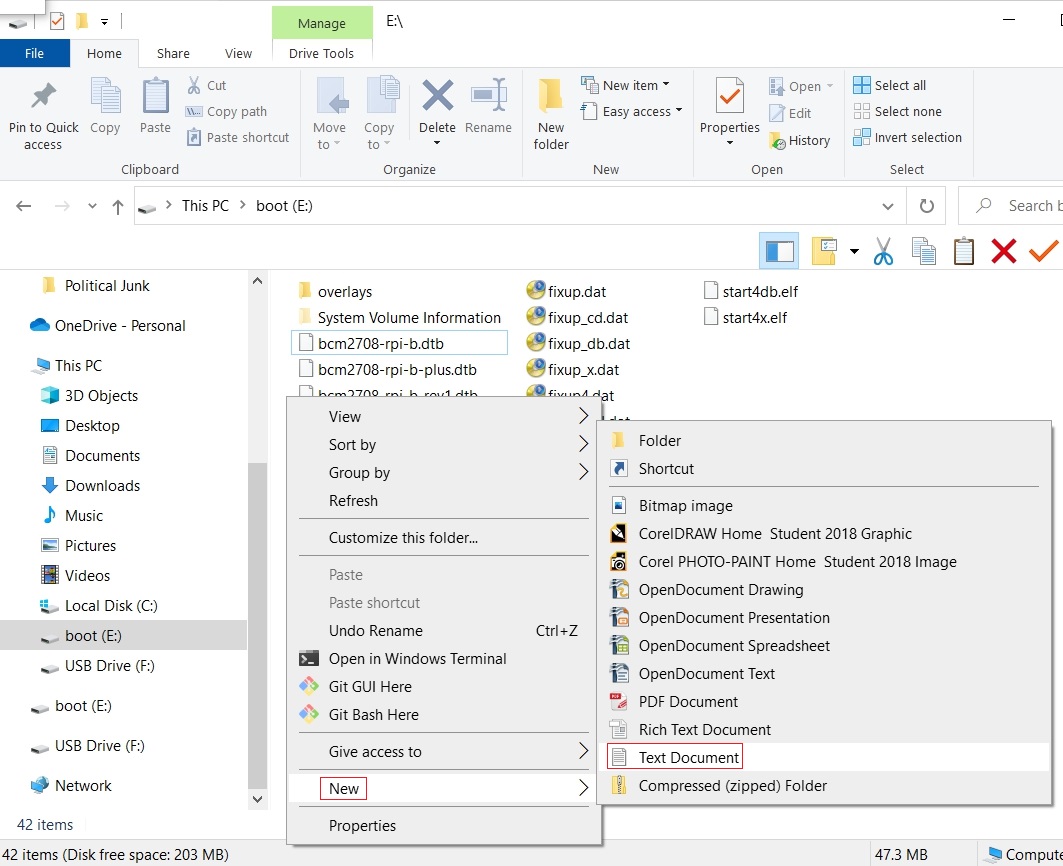Open the New item dropdown
The height and width of the screenshot is (866, 1063).
tap(625, 85)
